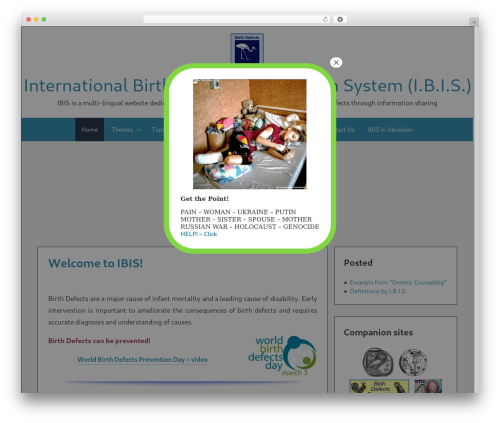Click the world birth defects day logo

282,356
